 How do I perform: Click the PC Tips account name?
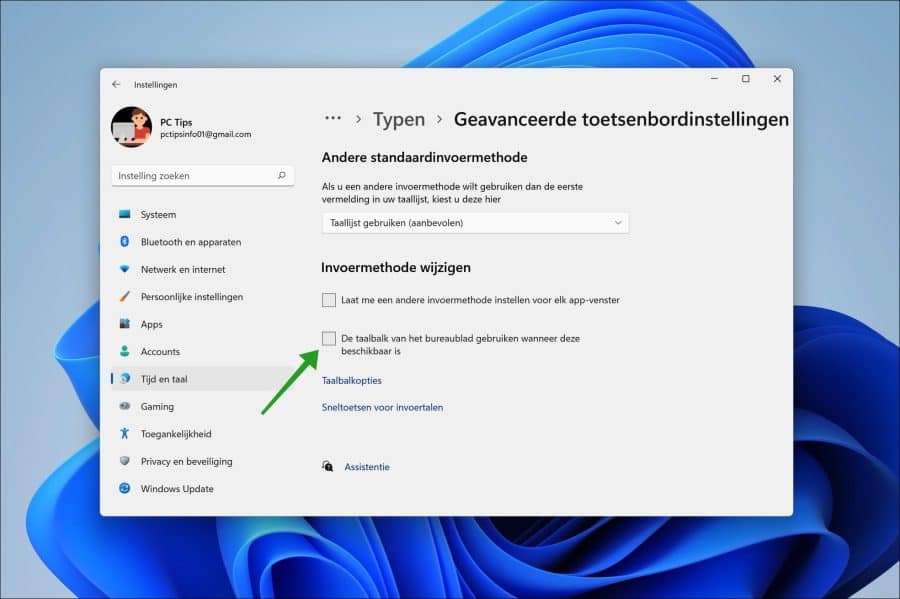pyautogui.click(x=176, y=122)
